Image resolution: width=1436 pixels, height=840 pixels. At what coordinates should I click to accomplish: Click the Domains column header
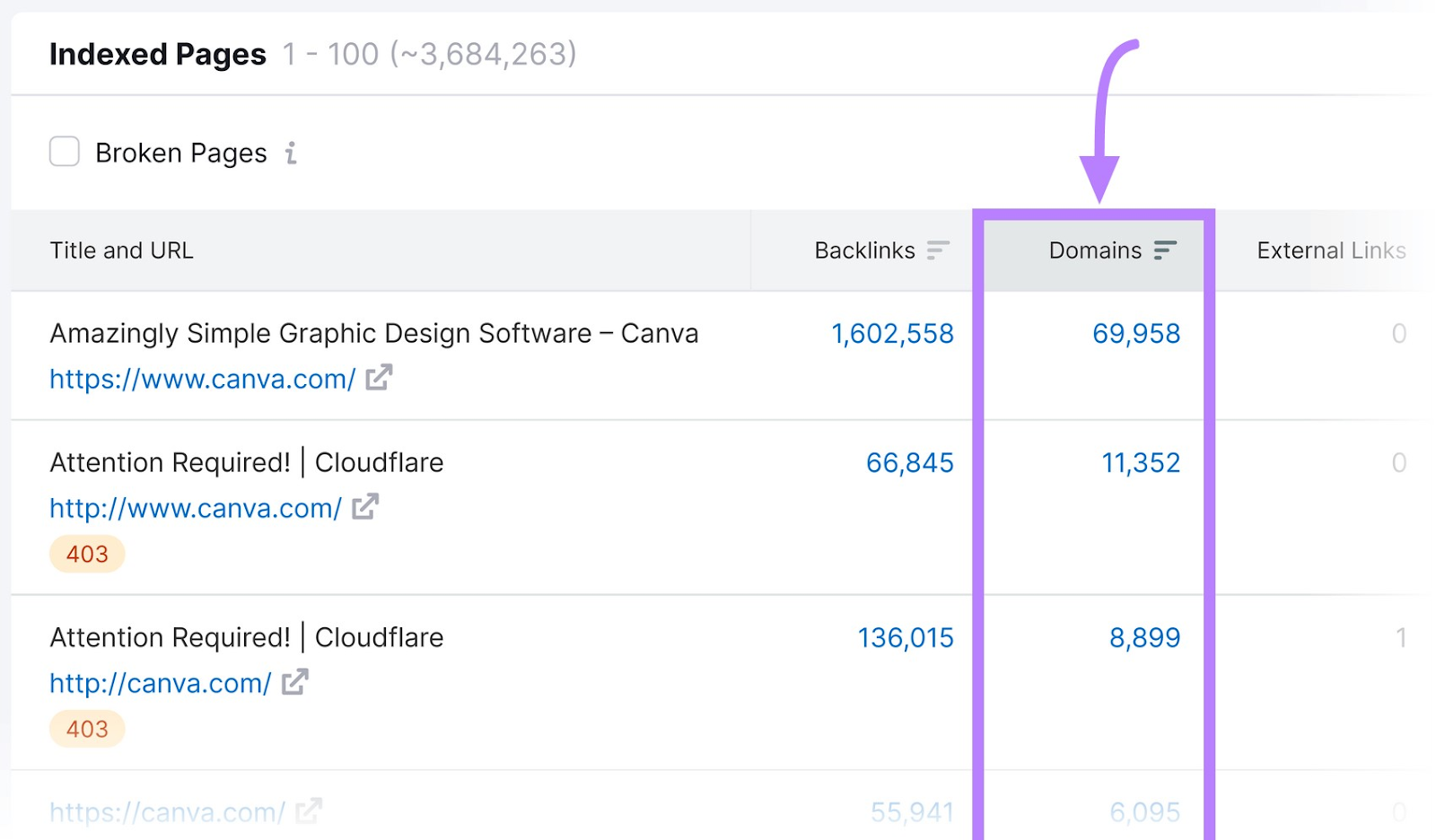(1095, 250)
